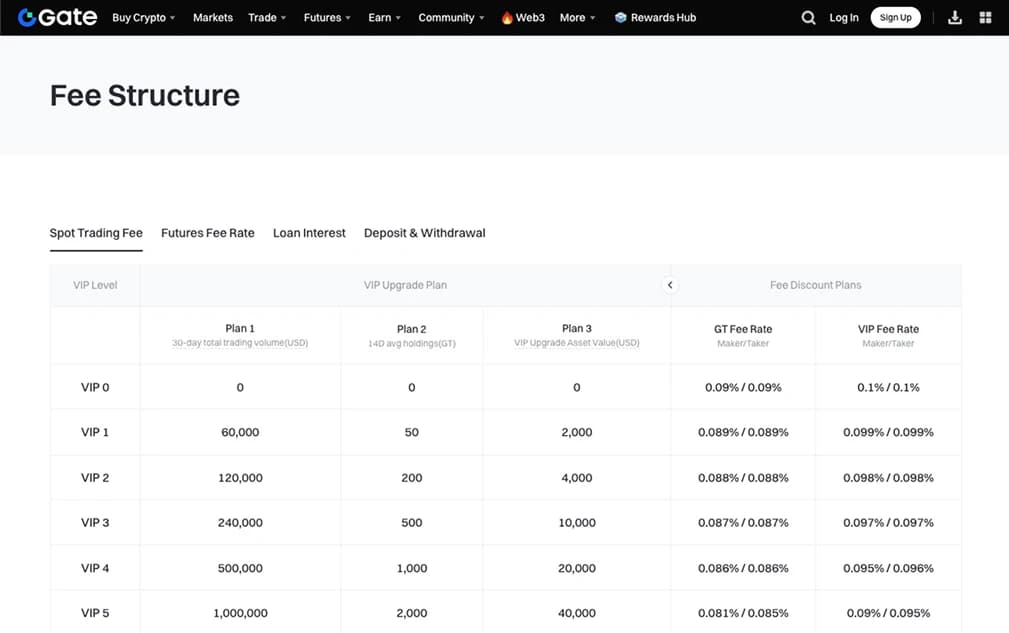Select the Spot Trading Fee tab

click(96, 233)
